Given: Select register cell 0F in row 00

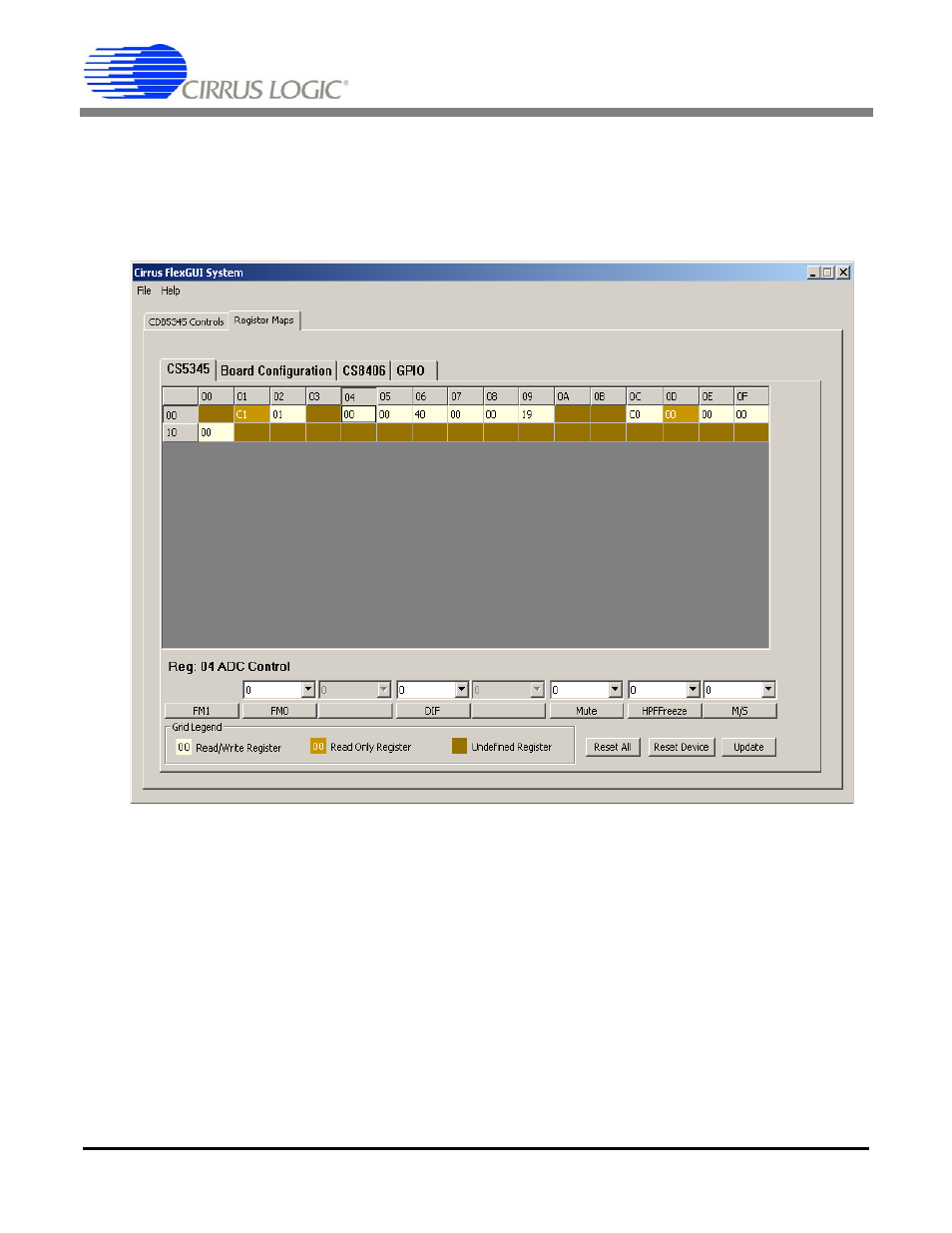Looking at the screenshot, I should [751, 414].
